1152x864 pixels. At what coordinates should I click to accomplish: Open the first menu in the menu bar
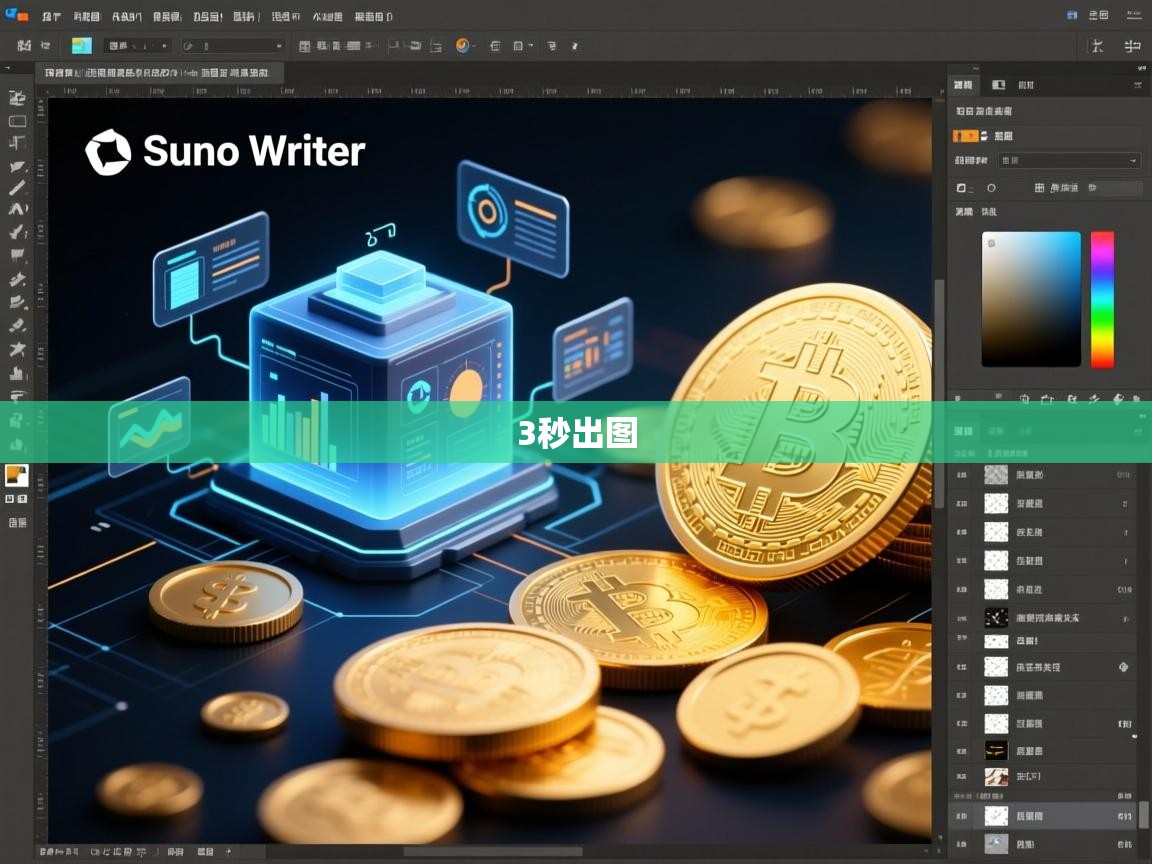(x=52, y=16)
